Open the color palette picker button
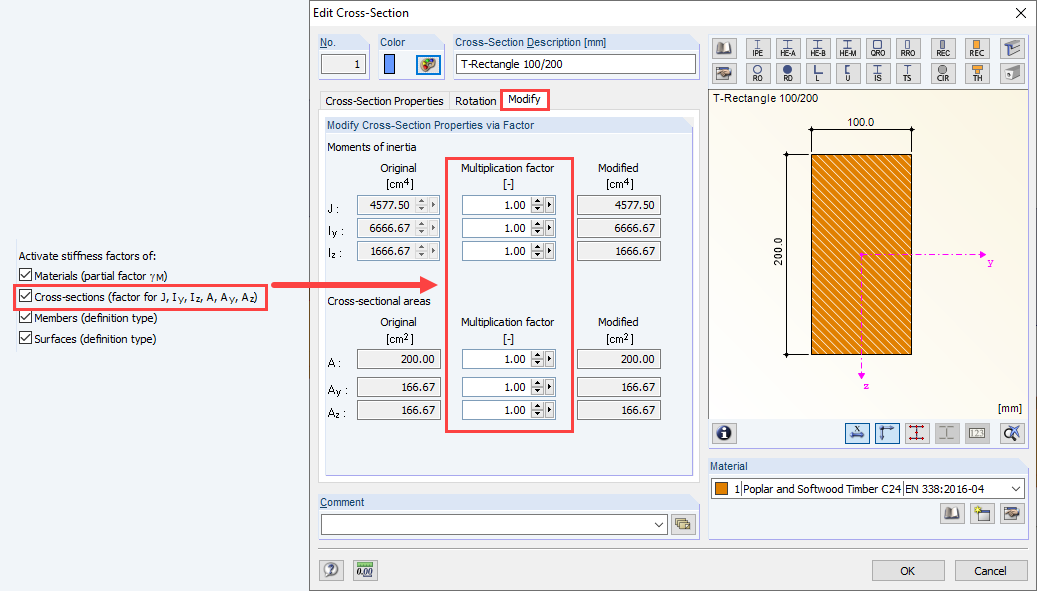Image resolution: width=1037 pixels, height=591 pixels. click(x=429, y=64)
